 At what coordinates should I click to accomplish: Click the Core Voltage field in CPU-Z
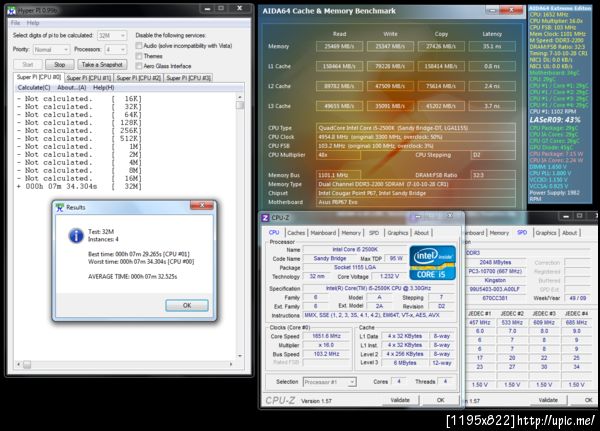390,276
